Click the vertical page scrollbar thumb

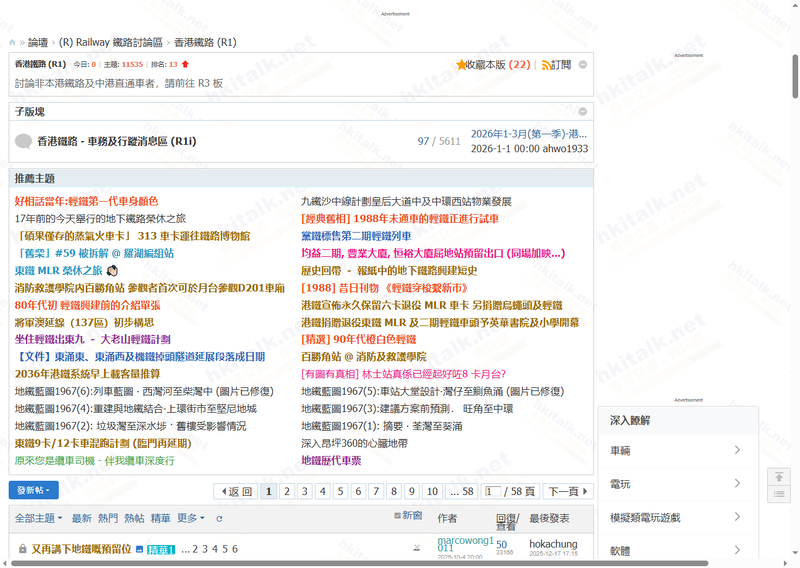795,76
